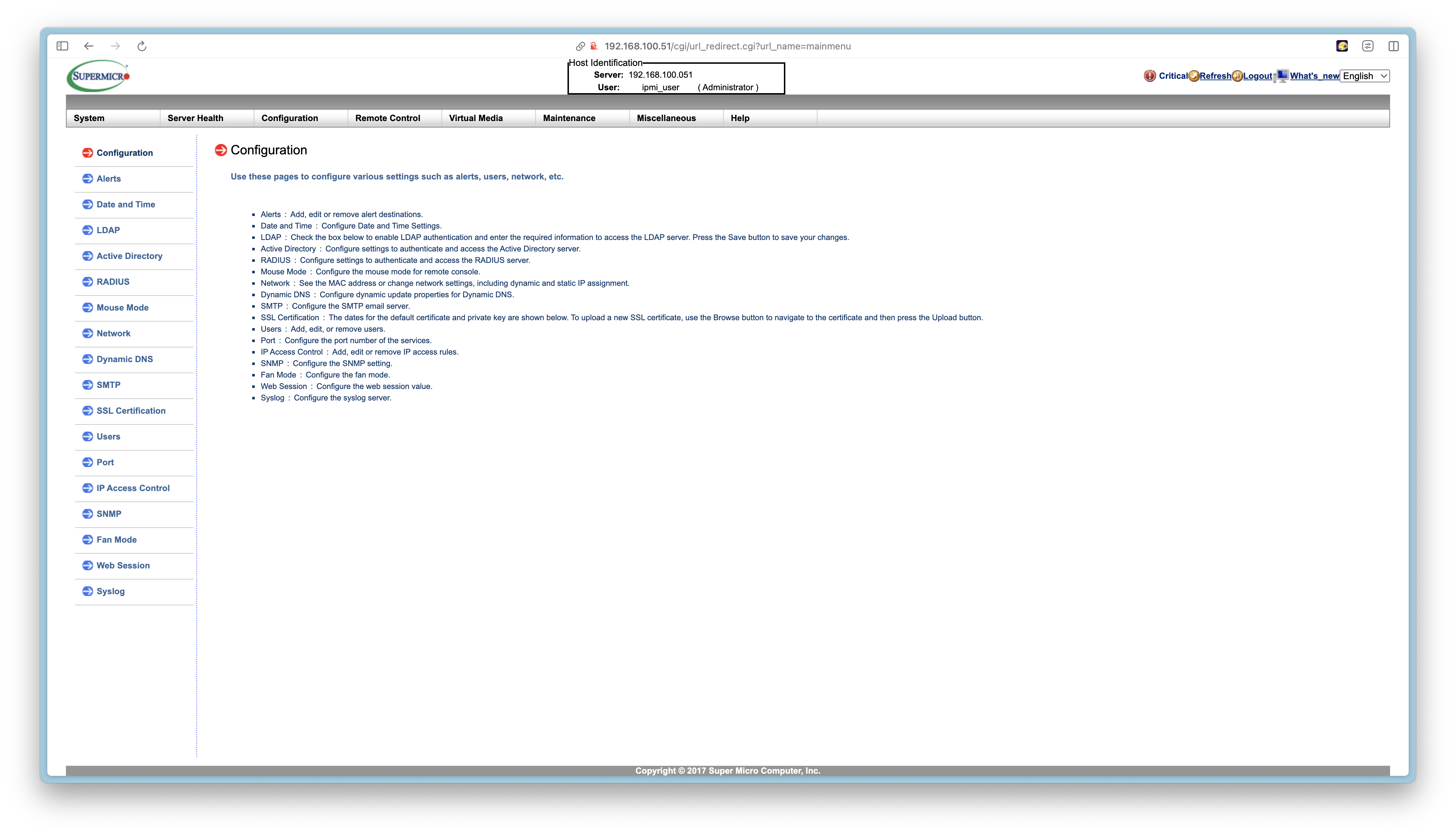Click the red insecure-connection icon in address bar
The height and width of the screenshot is (836, 1456).
pyautogui.click(x=594, y=46)
